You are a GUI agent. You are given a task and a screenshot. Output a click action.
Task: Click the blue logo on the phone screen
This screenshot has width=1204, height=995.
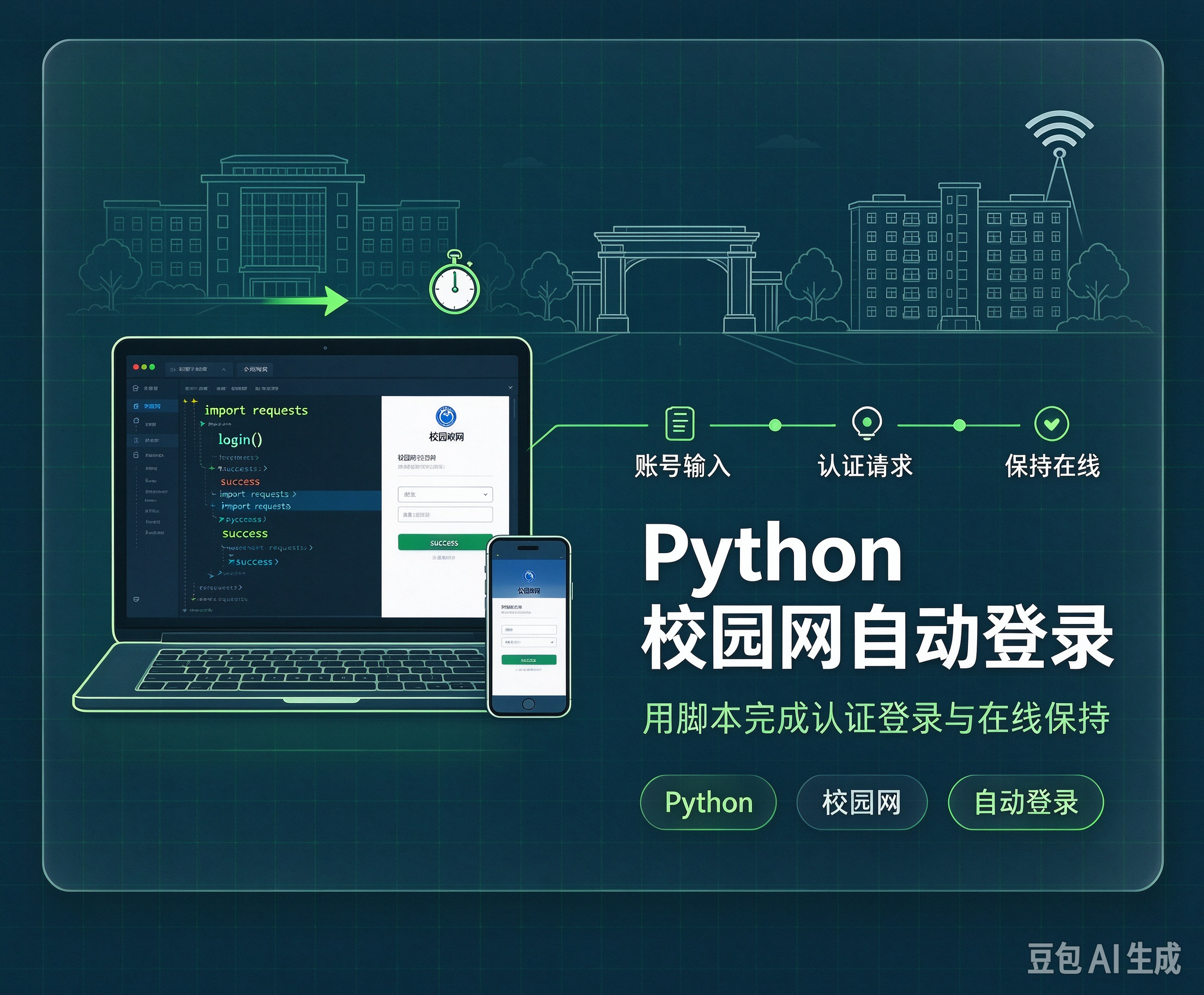pos(529,576)
